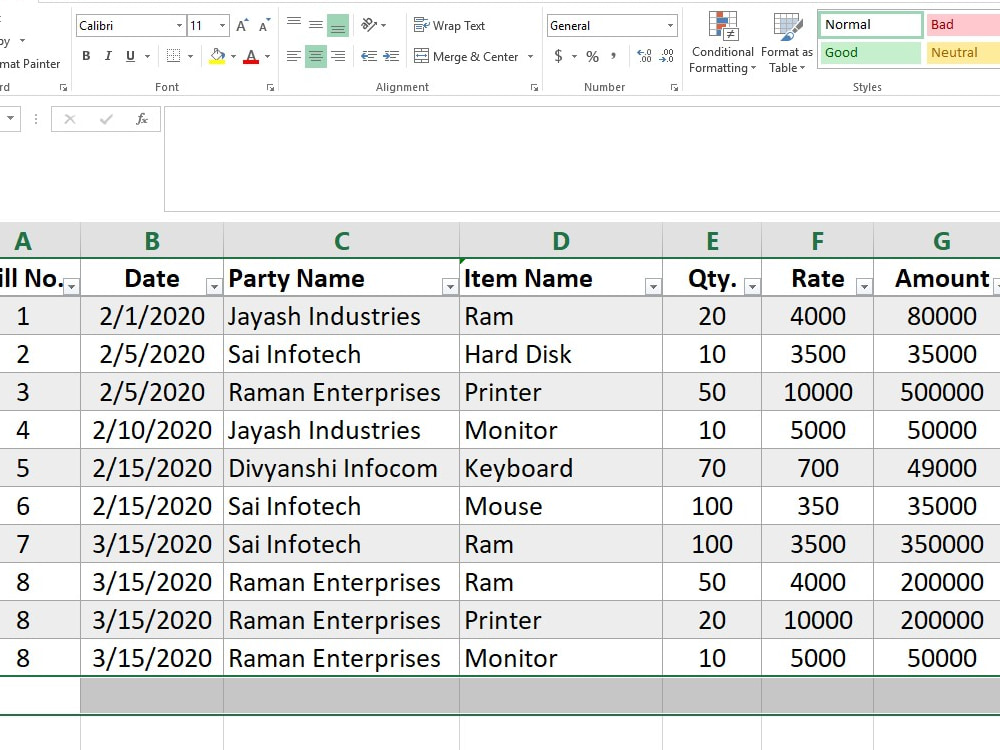Decrease font size icon
Screen dimensions: 1000x750
(x=264, y=26)
